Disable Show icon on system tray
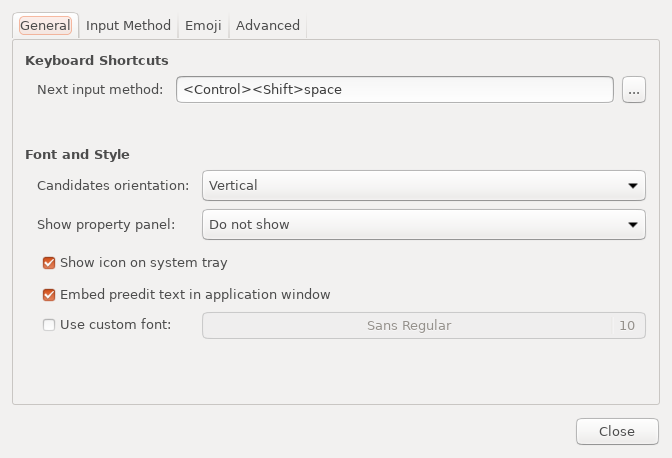Viewport: 672px width, 458px height. click(49, 263)
